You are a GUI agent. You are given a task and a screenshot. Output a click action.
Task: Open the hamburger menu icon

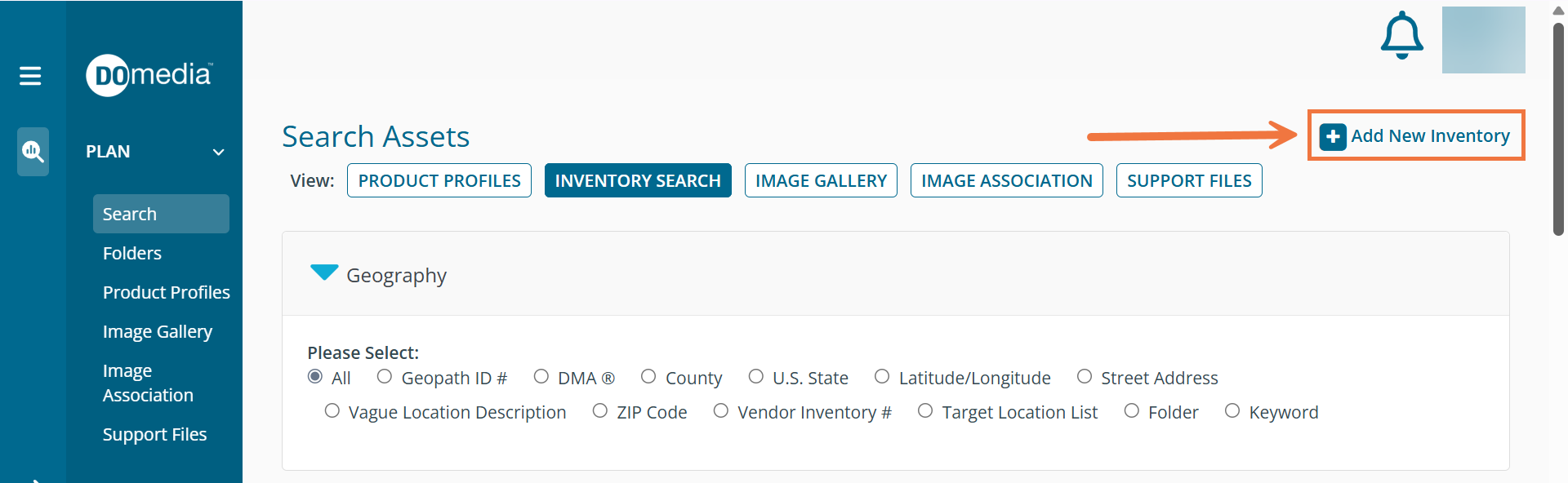click(30, 76)
